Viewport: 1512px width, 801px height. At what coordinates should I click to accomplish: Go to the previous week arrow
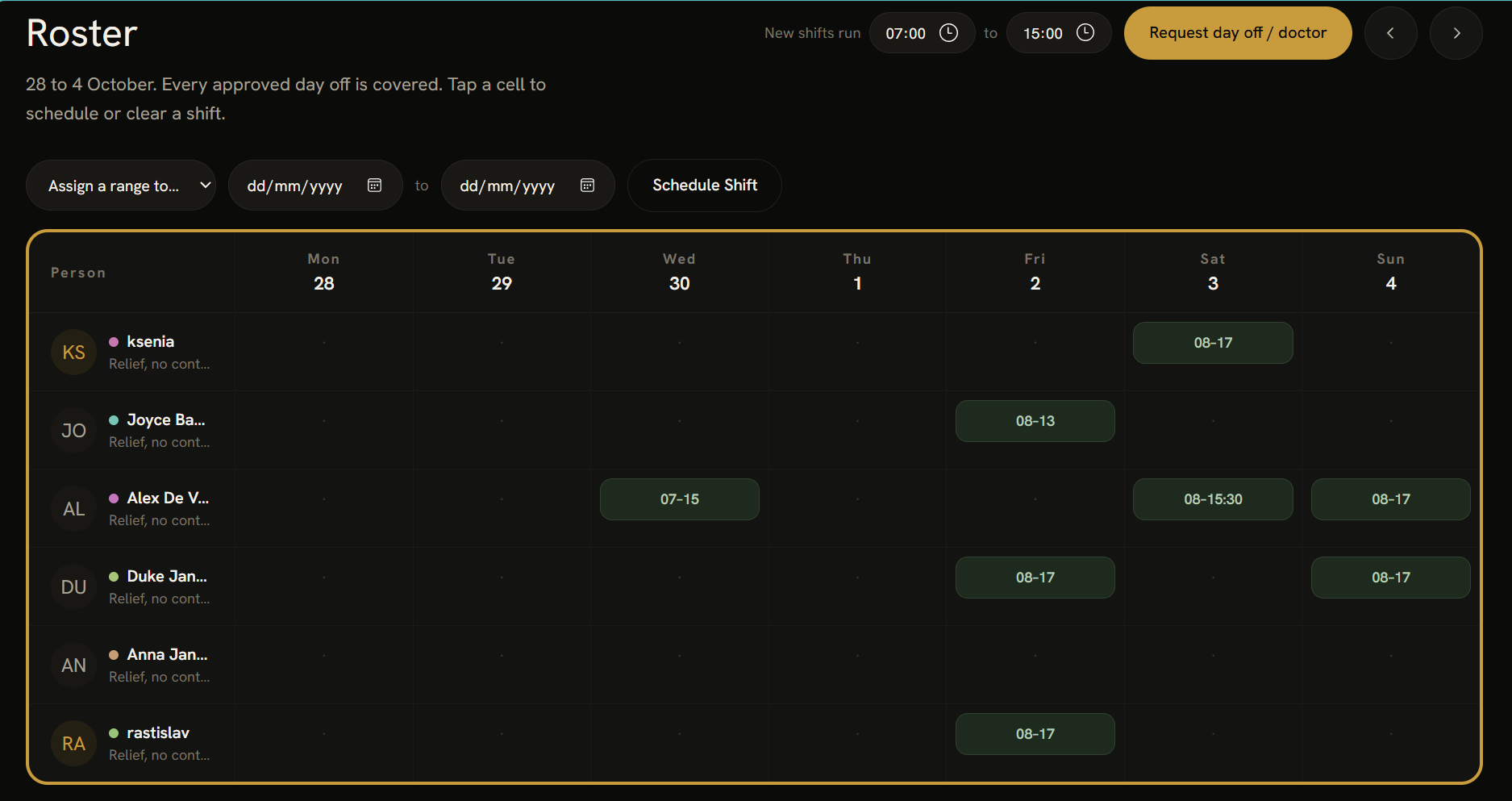pos(1390,33)
